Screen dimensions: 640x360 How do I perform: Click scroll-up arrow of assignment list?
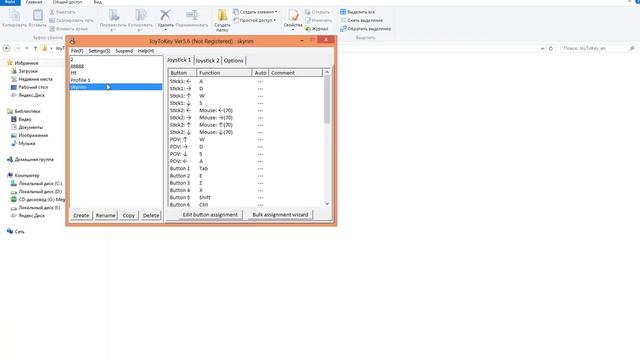click(x=327, y=72)
